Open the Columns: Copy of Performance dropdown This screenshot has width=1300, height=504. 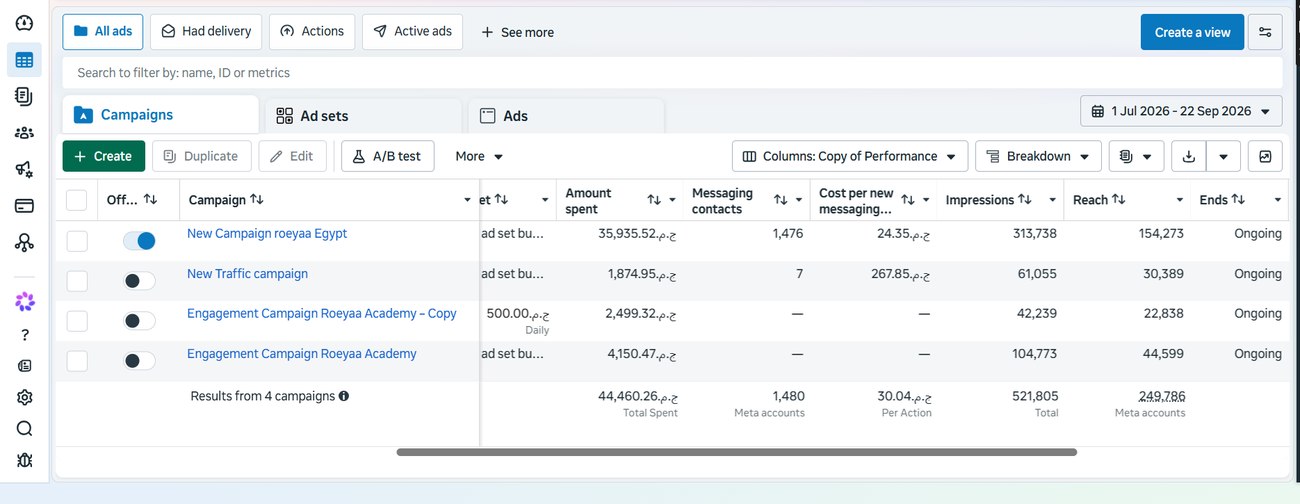tap(850, 156)
